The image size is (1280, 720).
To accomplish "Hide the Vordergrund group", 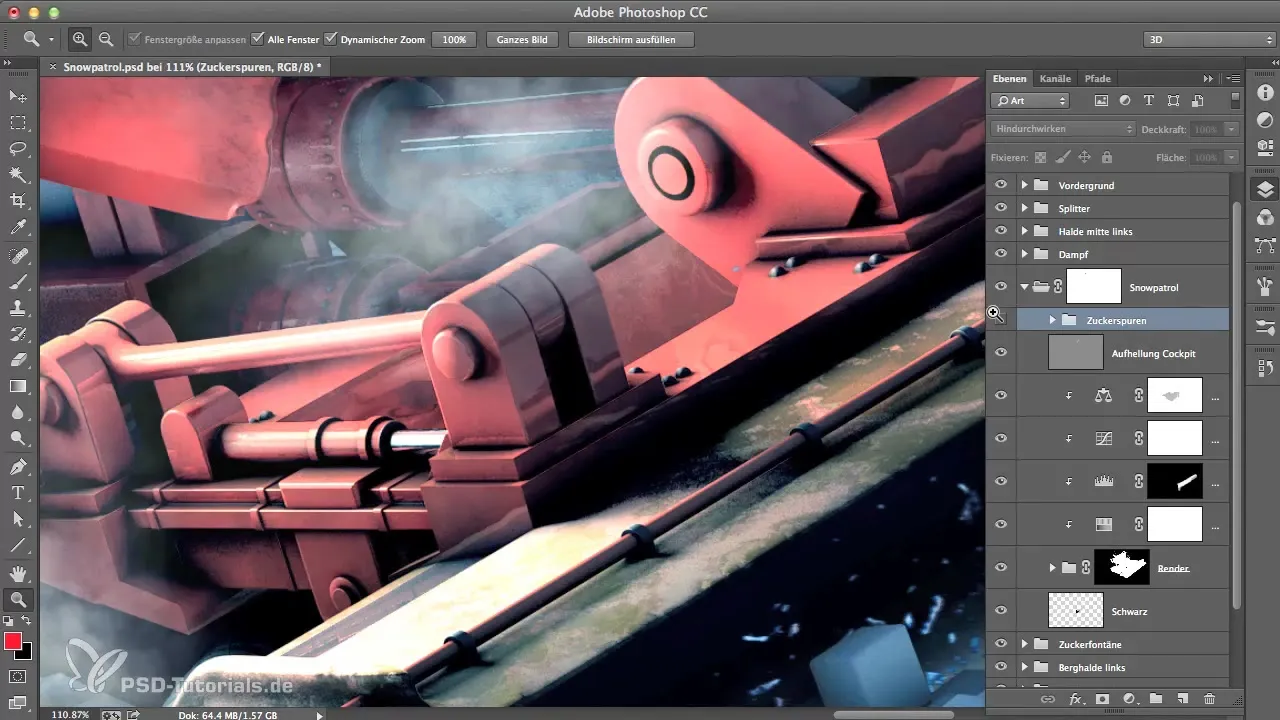I will pos(1001,185).
